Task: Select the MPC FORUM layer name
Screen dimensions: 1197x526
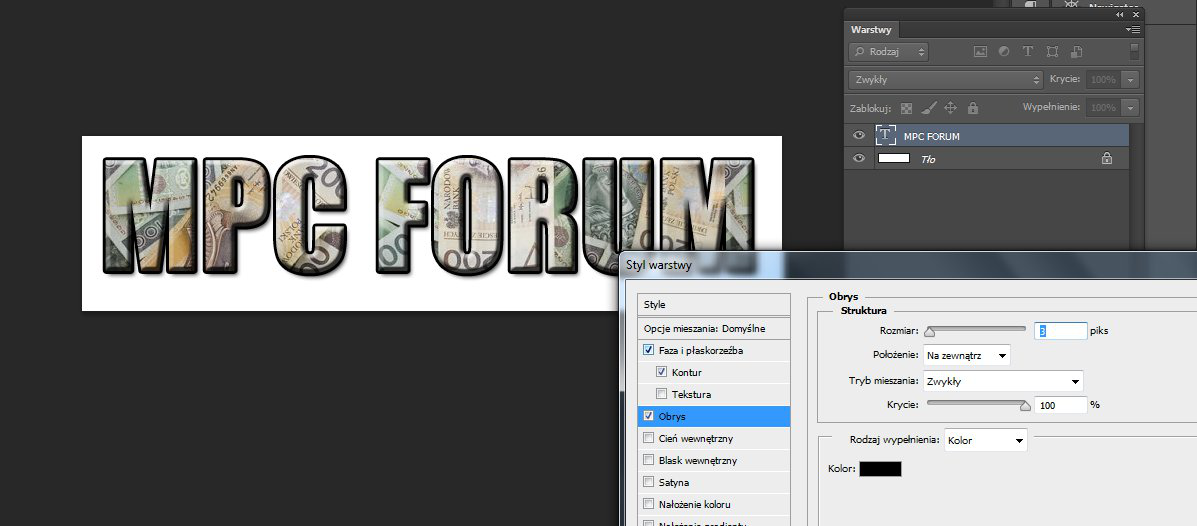Action: click(x=931, y=137)
